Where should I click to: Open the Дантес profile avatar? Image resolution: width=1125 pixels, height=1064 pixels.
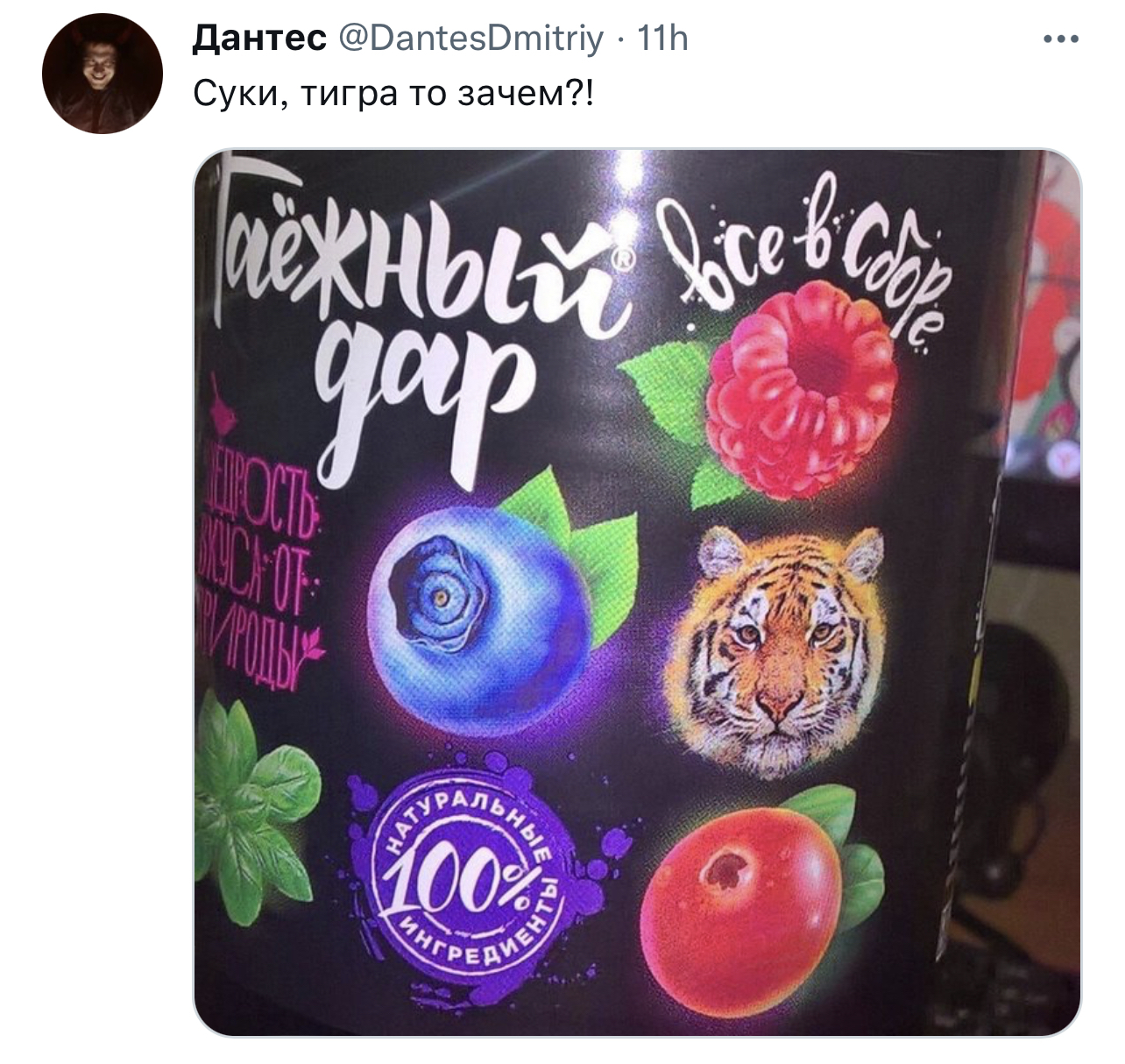103,74
